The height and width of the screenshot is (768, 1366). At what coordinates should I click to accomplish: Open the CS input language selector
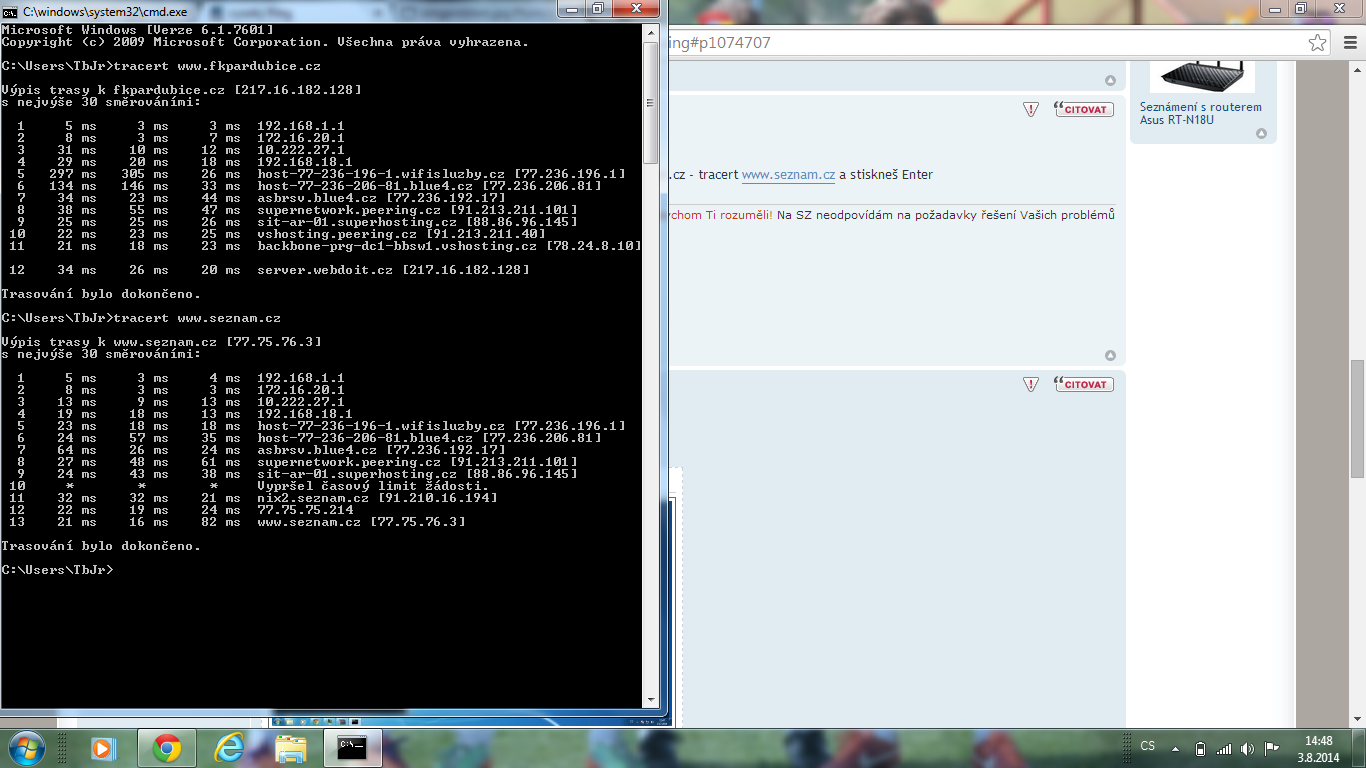click(x=1148, y=747)
